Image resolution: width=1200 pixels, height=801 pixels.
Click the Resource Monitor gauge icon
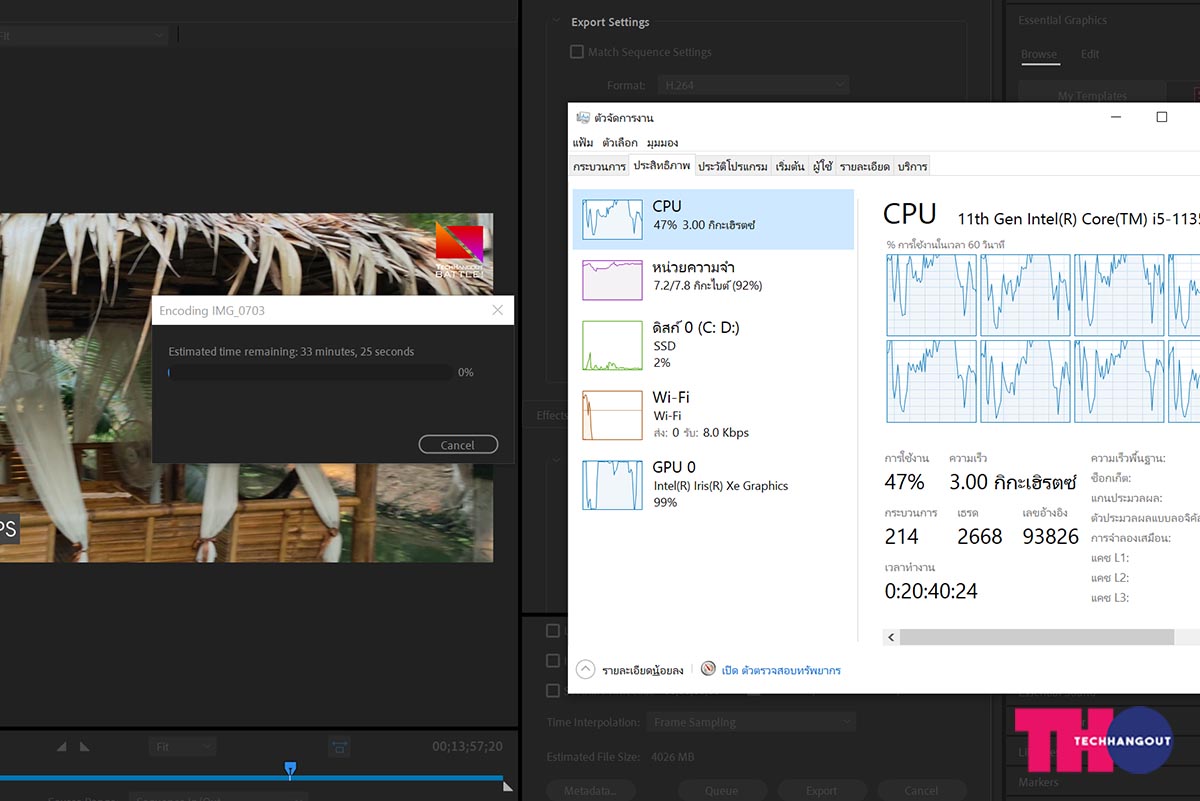coord(708,669)
